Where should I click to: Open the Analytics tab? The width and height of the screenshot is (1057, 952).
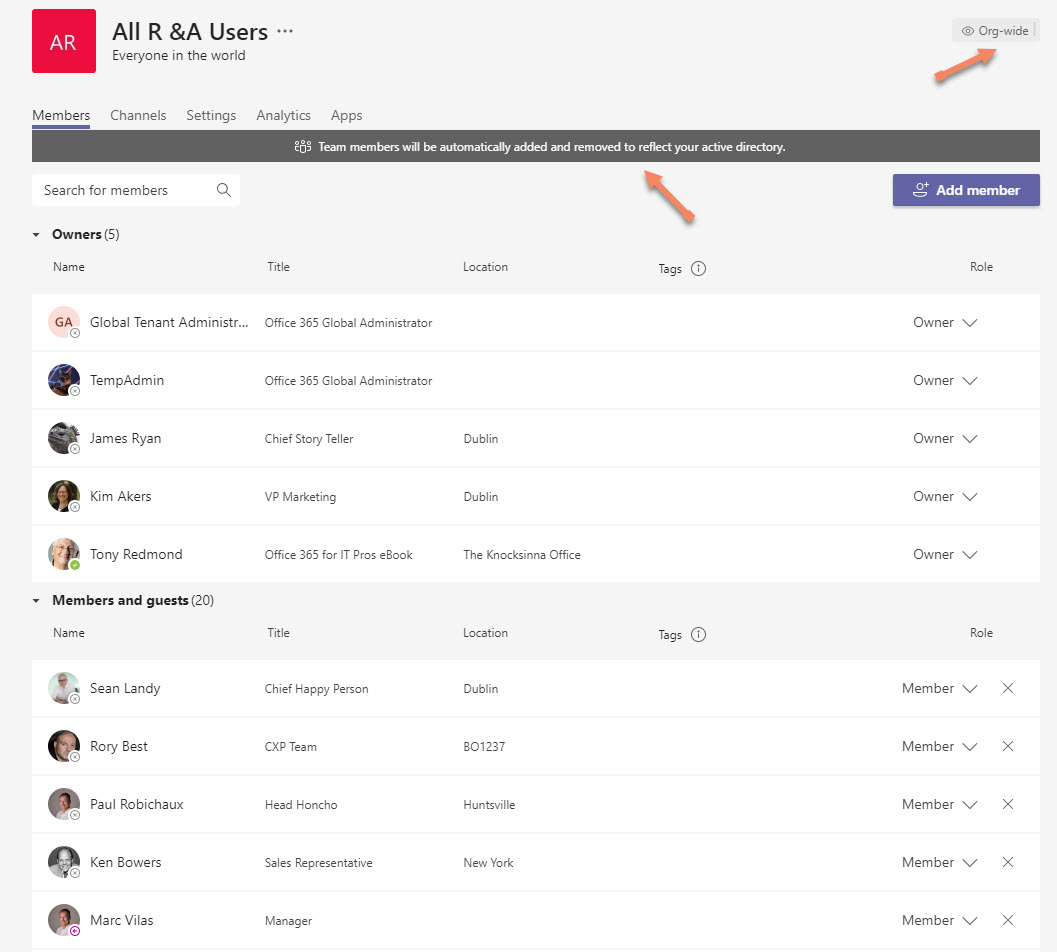click(x=283, y=115)
